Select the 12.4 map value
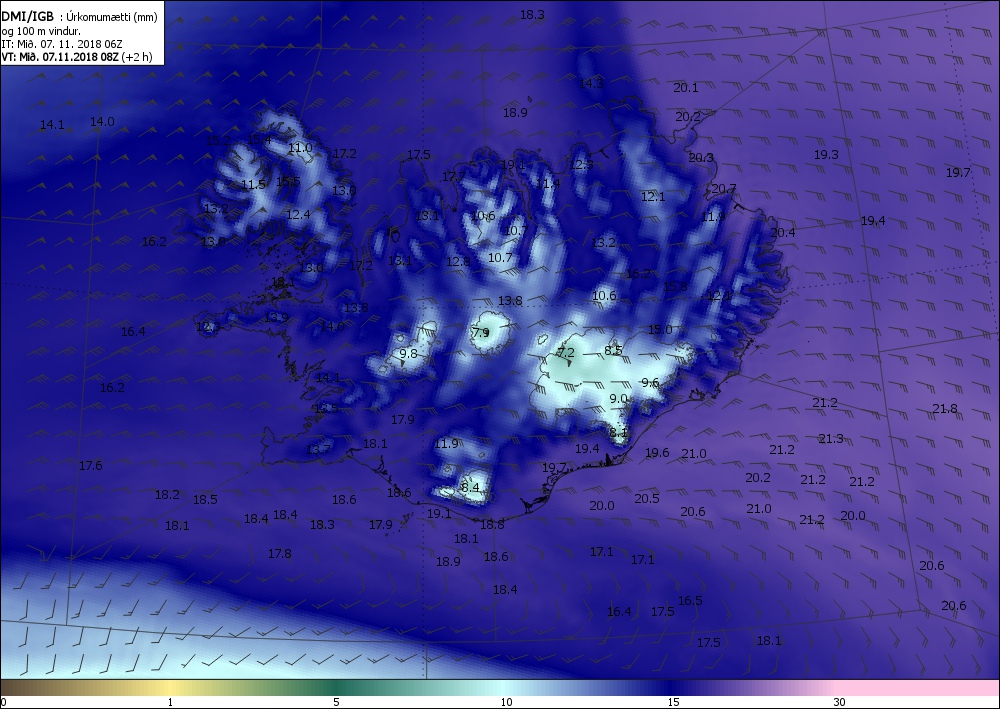Viewport: 1000px width, 709px height. click(298, 215)
